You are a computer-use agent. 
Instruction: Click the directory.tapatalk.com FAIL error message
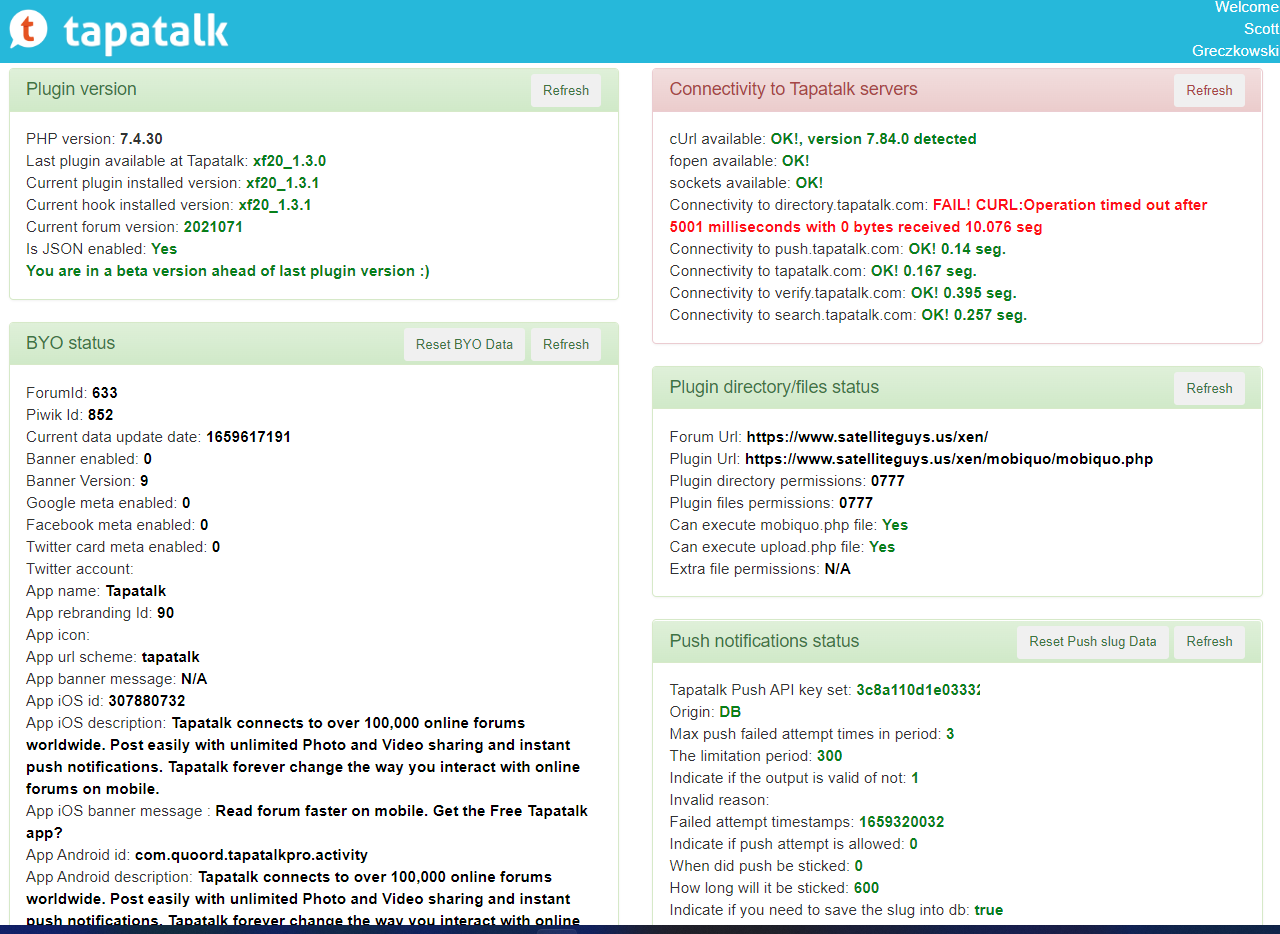(x=938, y=216)
